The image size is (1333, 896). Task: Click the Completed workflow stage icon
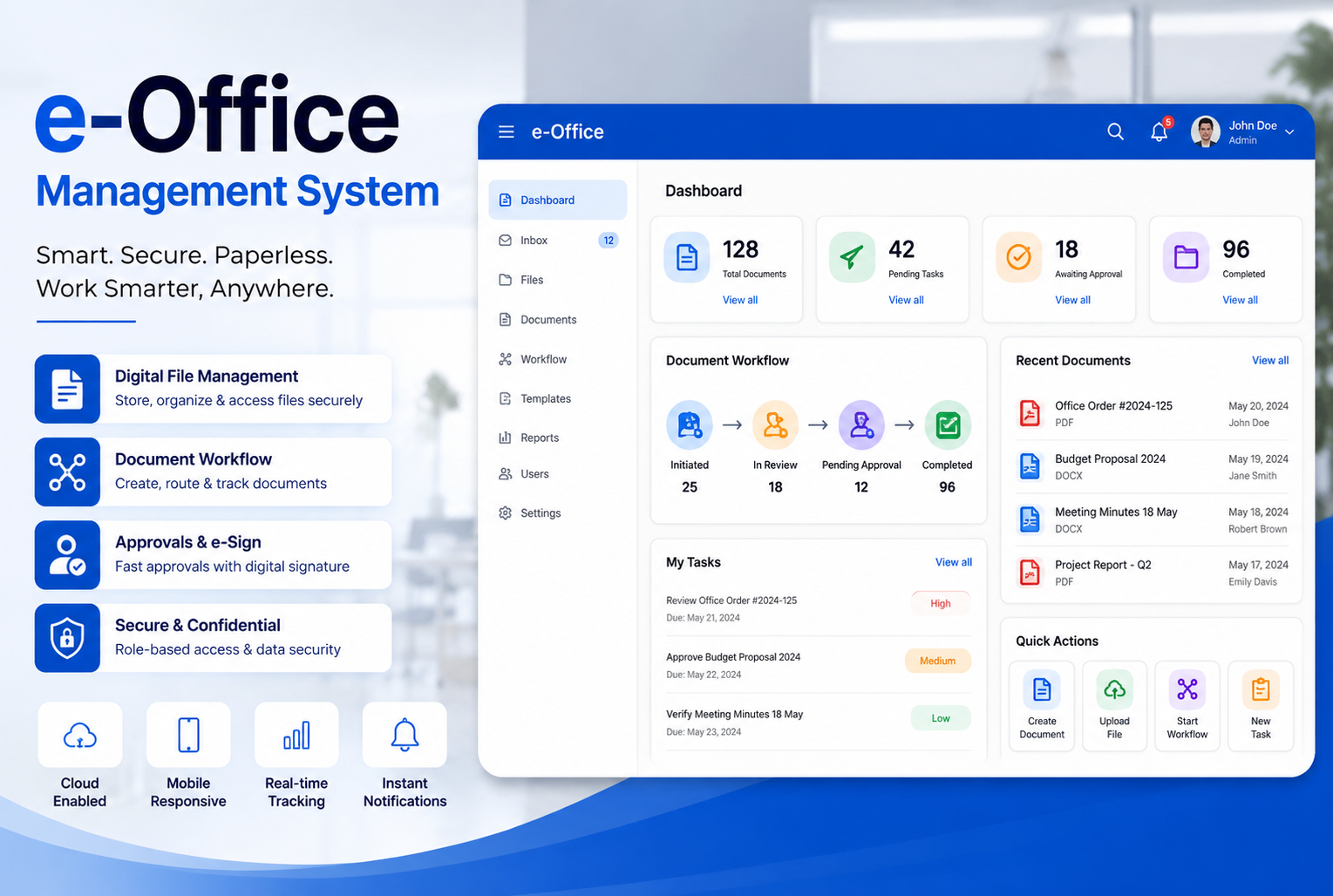tap(948, 424)
